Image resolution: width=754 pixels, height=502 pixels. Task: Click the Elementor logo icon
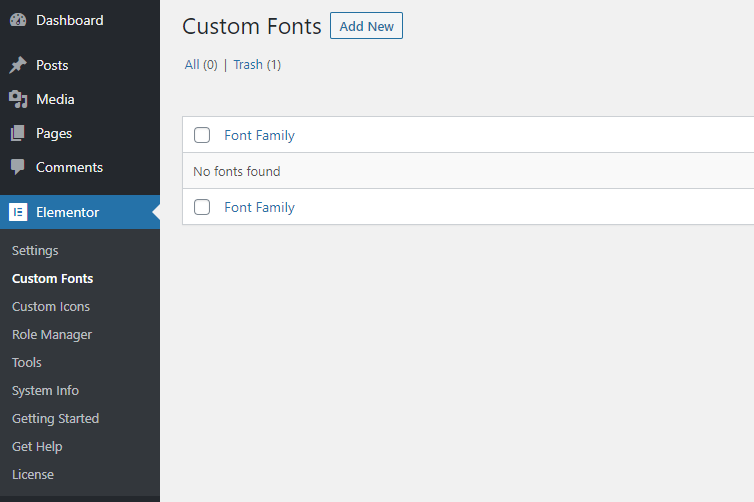click(18, 212)
